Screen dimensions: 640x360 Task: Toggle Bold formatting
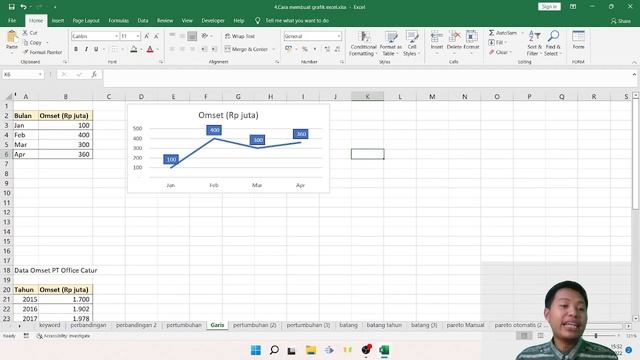coord(76,49)
